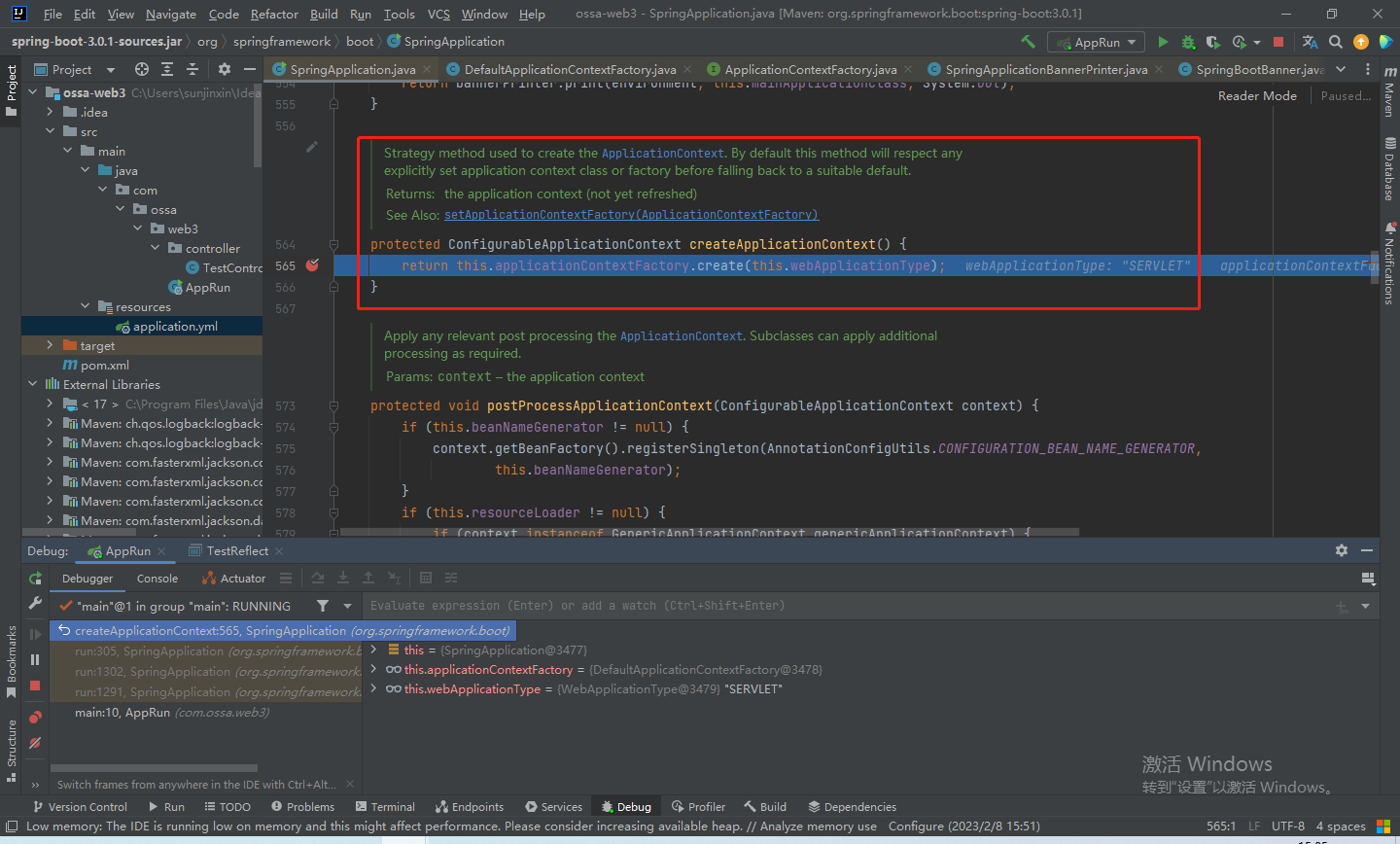
Task: Collapse the External Libraries node
Action: pyautogui.click(x=33, y=384)
